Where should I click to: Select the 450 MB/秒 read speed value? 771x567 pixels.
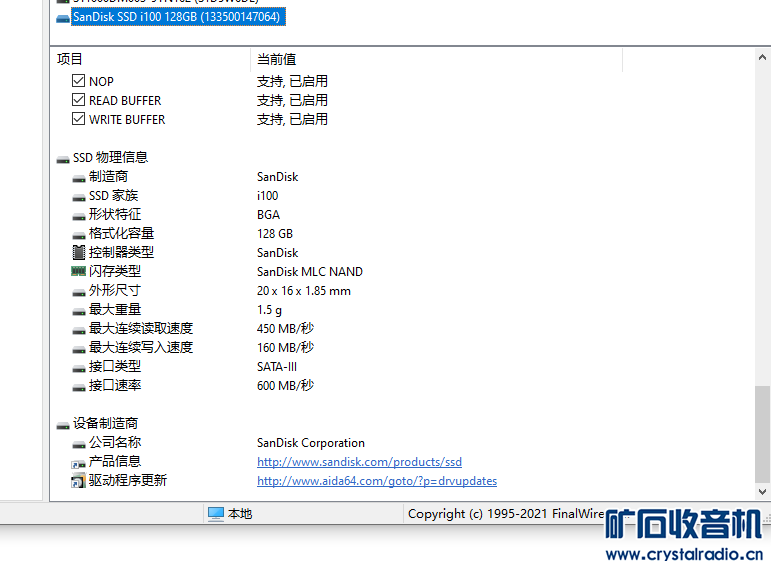tap(285, 328)
